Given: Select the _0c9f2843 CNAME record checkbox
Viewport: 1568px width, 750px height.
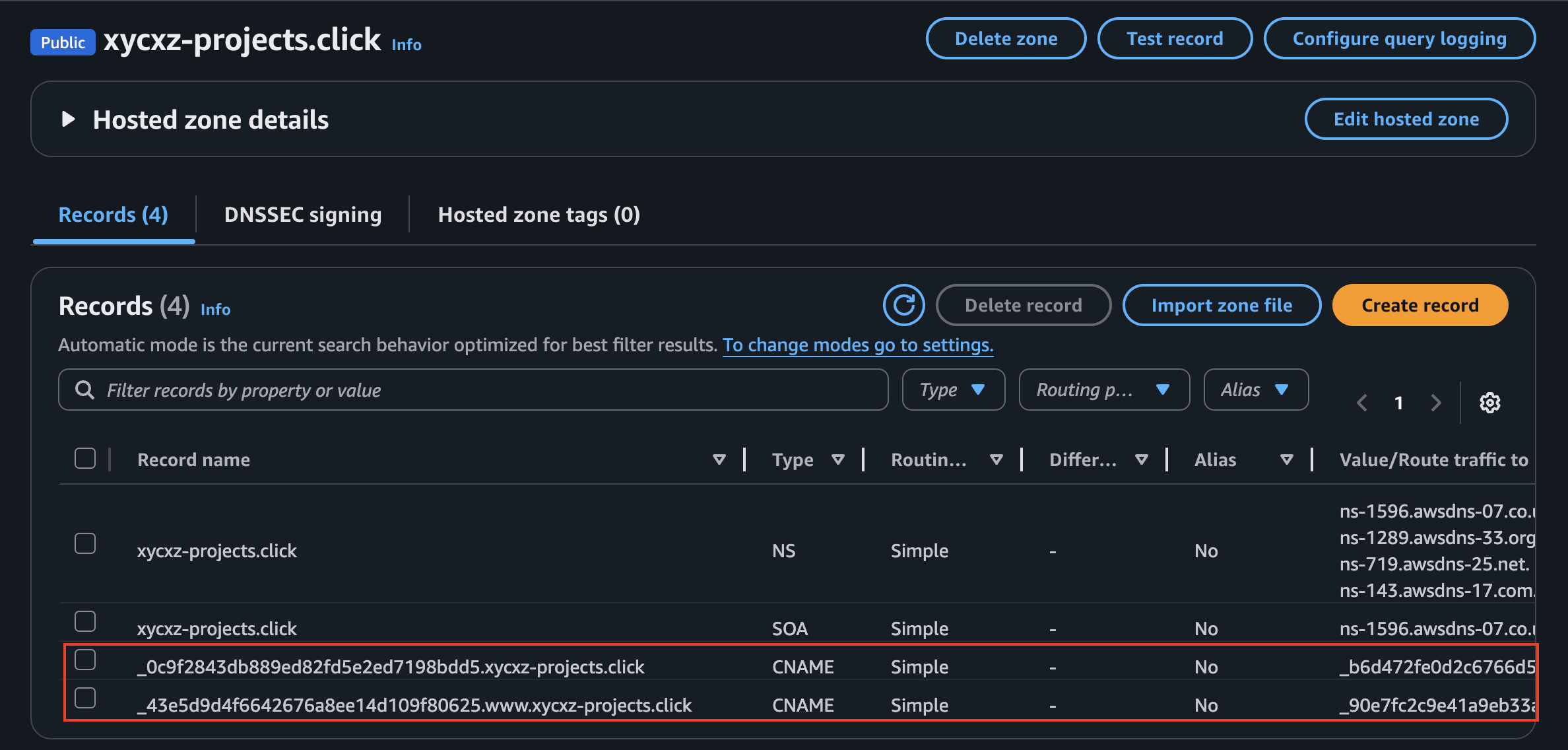Looking at the screenshot, I should [x=85, y=660].
